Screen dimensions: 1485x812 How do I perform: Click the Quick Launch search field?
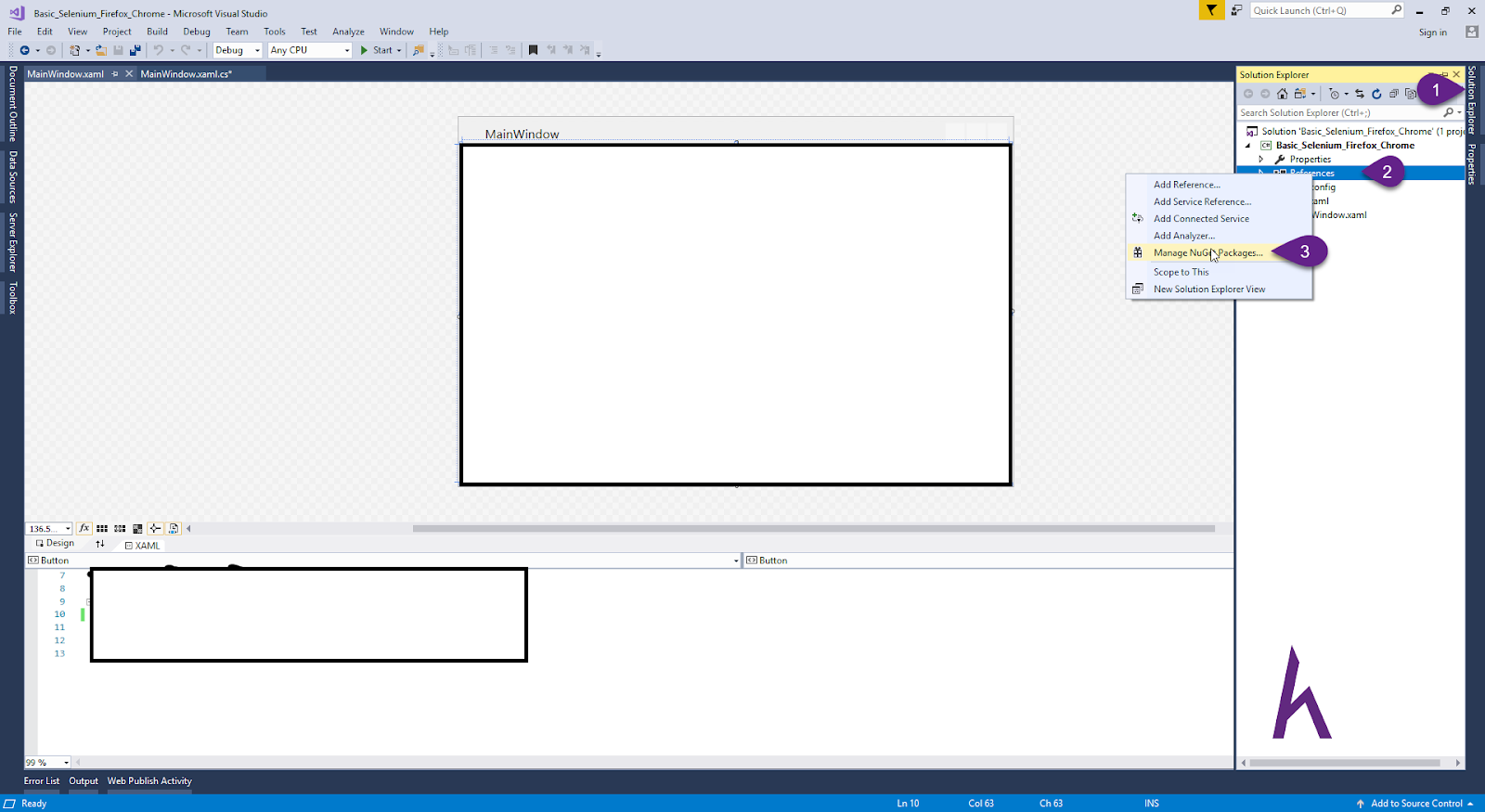[1327, 10]
